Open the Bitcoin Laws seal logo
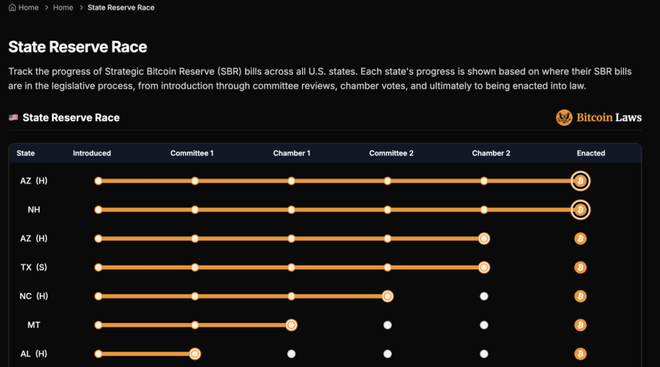The height and width of the screenshot is (367, 660). (564, 118)
